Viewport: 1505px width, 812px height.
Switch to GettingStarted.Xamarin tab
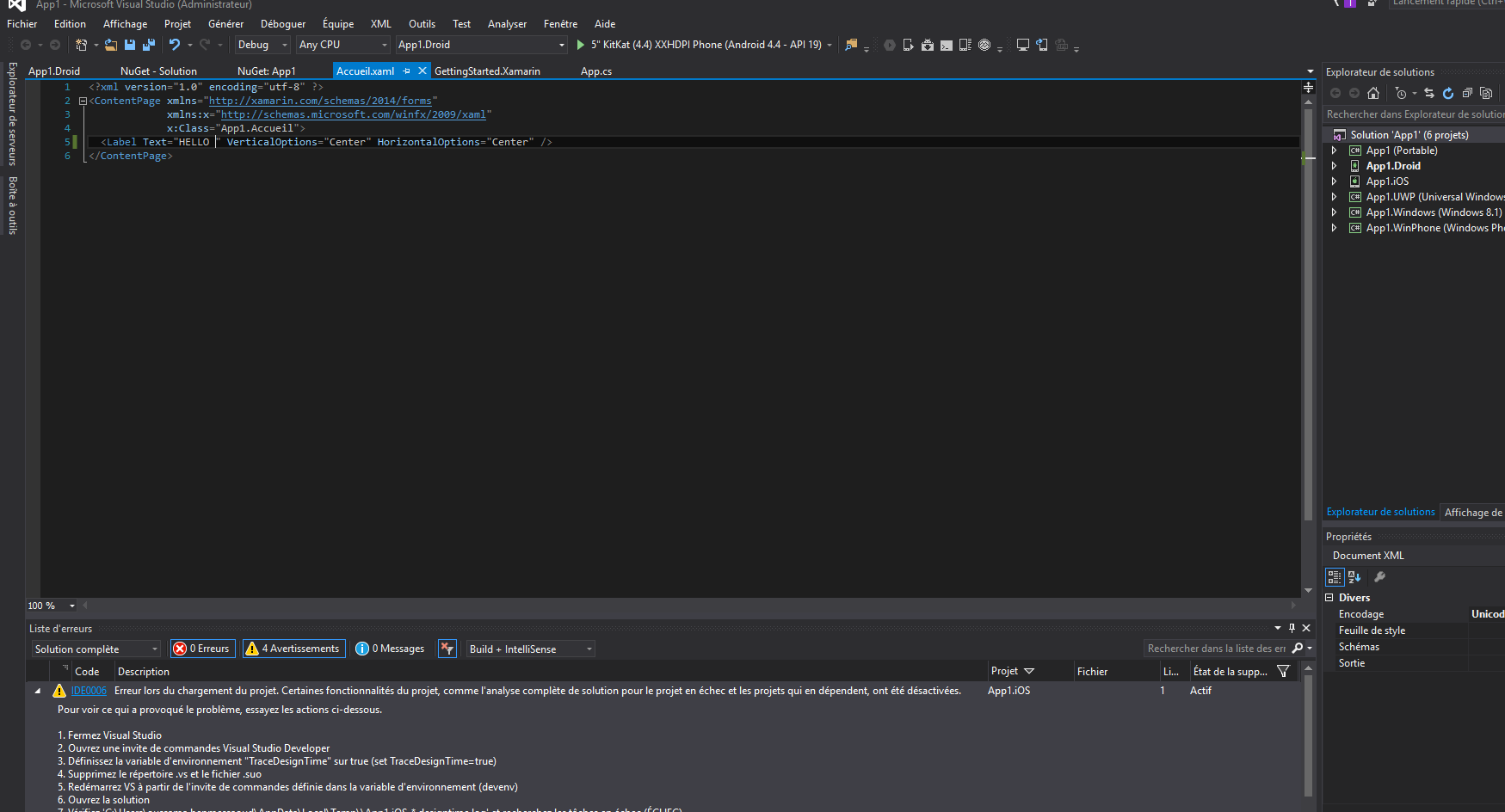tap(487, 71)
